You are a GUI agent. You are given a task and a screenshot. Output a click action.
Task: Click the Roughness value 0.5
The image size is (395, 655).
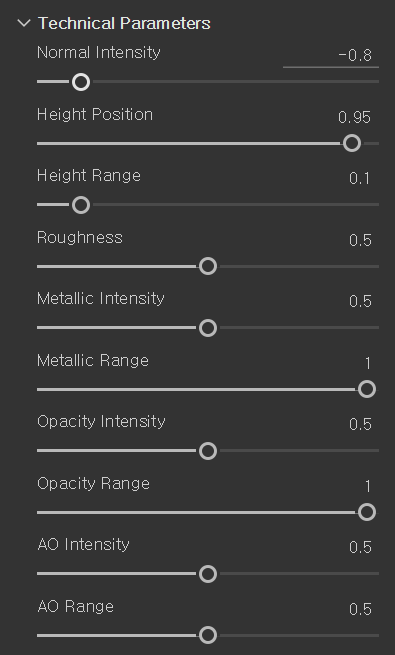point(360,240)
